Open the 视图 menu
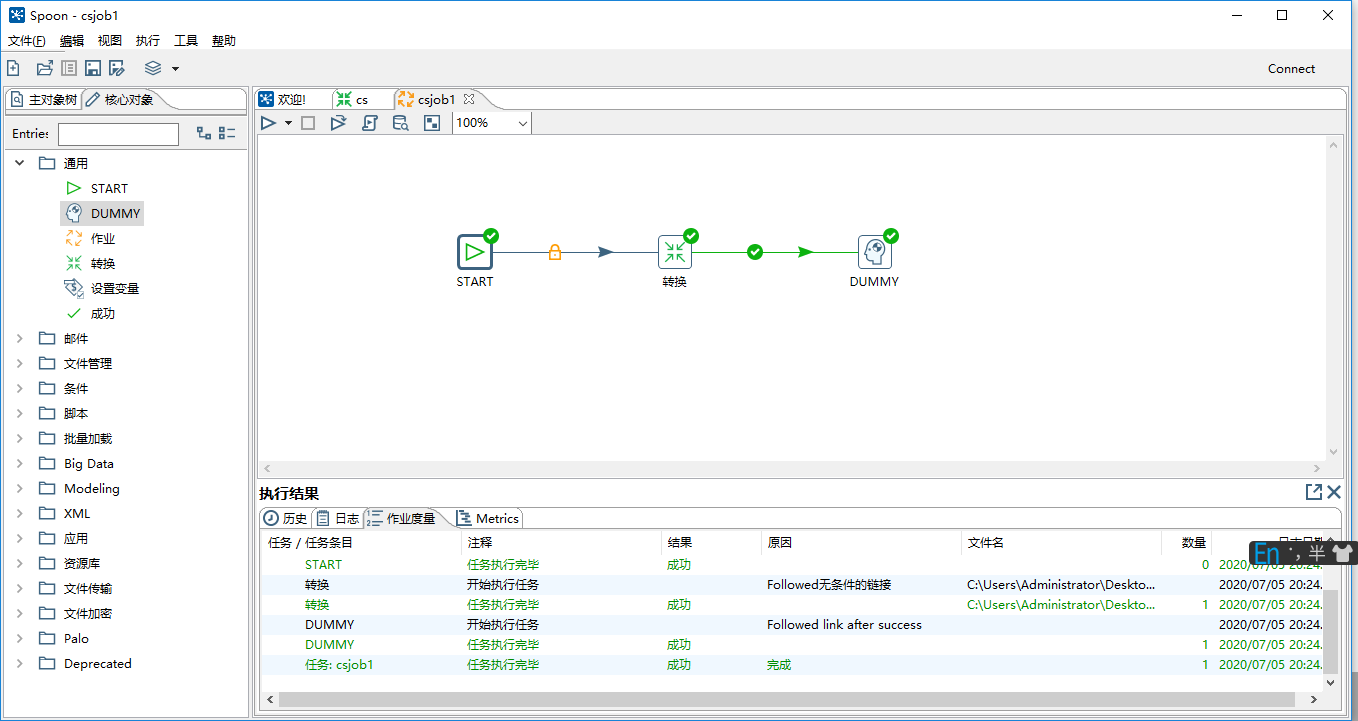1358x721 pixels. pos(110,41)
